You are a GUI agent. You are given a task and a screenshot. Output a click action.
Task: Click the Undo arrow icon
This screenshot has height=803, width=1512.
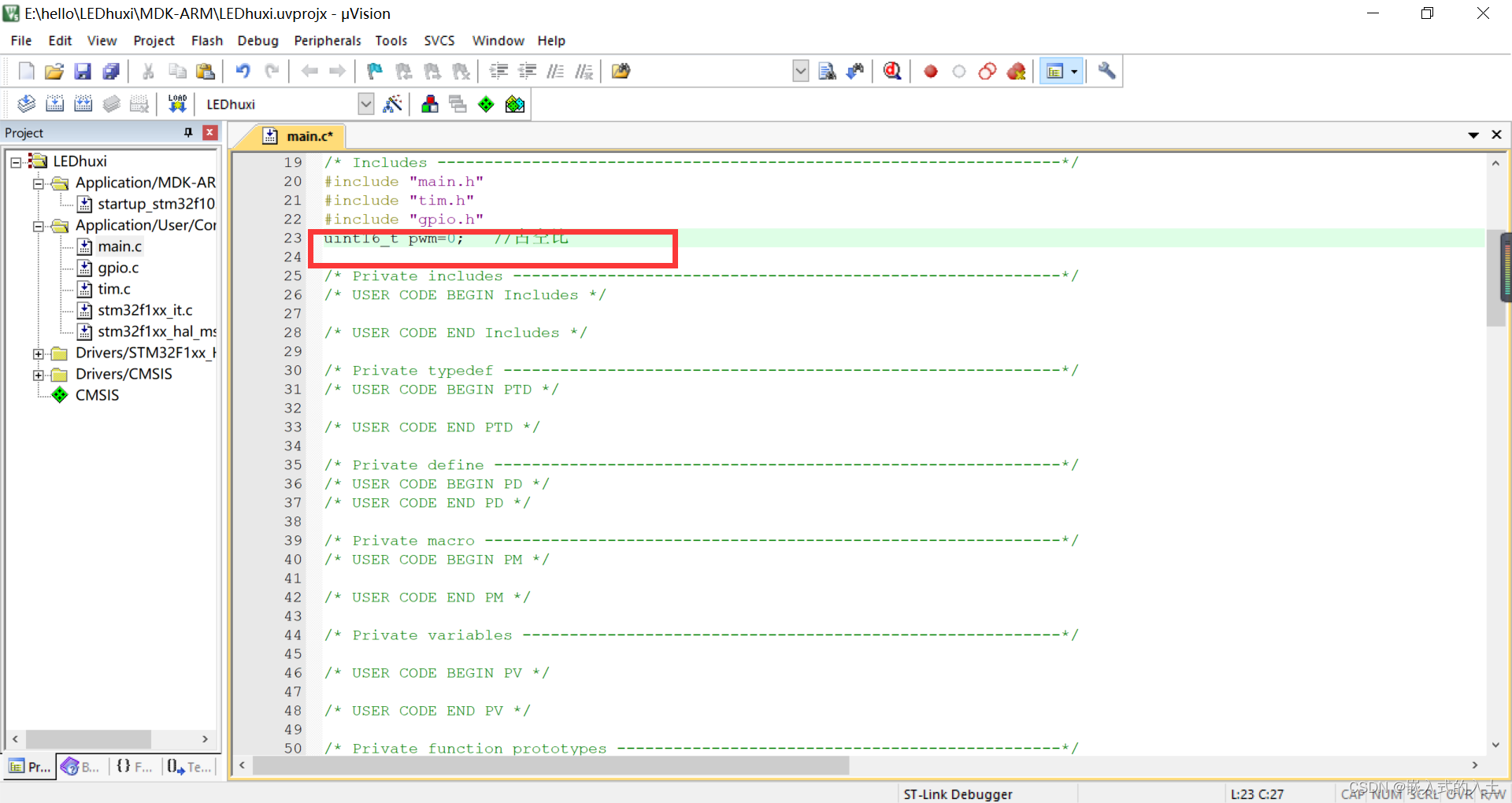point(243,72)
